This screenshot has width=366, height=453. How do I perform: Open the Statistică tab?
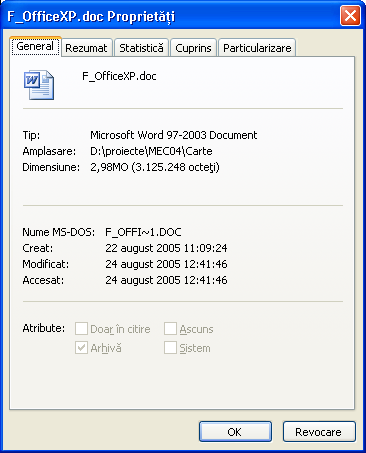tap(141, 48)
